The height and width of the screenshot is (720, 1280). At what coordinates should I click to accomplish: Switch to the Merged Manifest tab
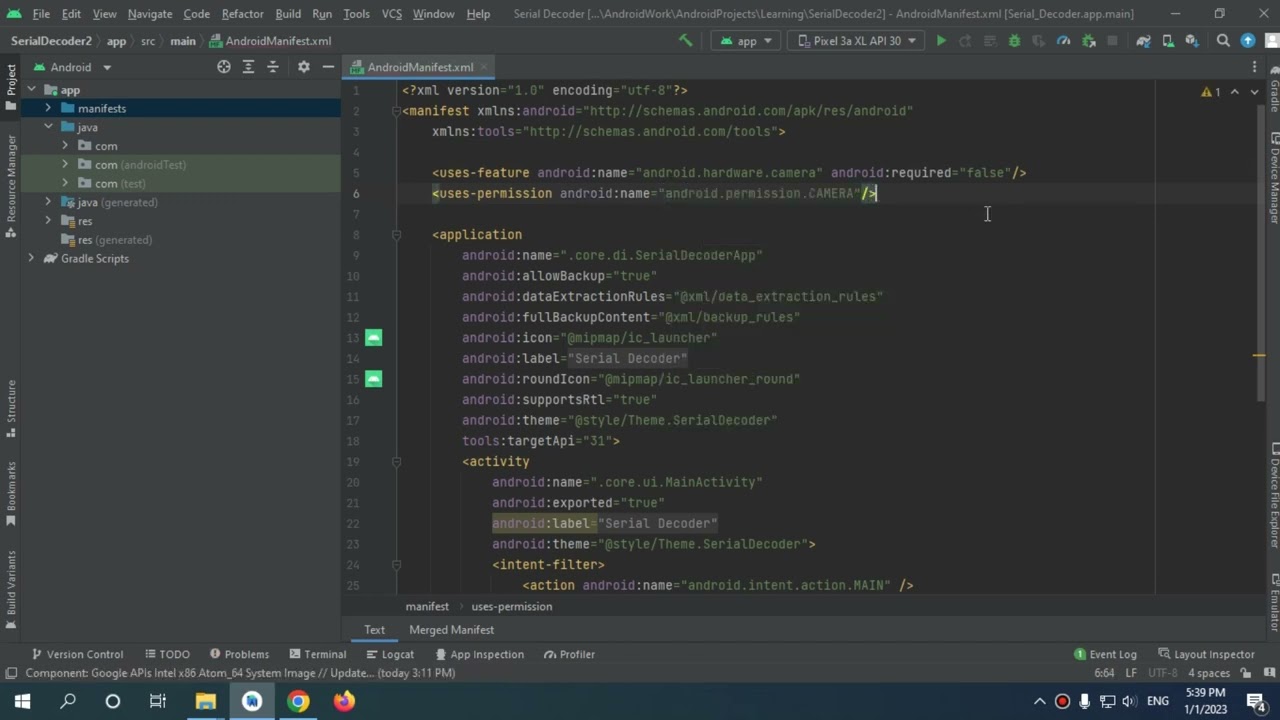pos(451,630)
